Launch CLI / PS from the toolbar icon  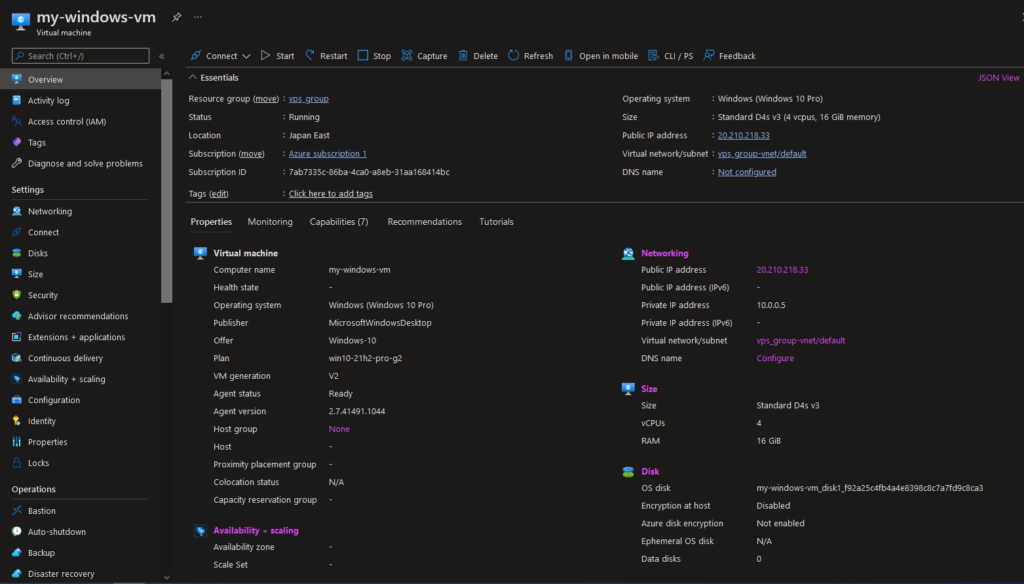pyautogui.click(x=655, y=55)
